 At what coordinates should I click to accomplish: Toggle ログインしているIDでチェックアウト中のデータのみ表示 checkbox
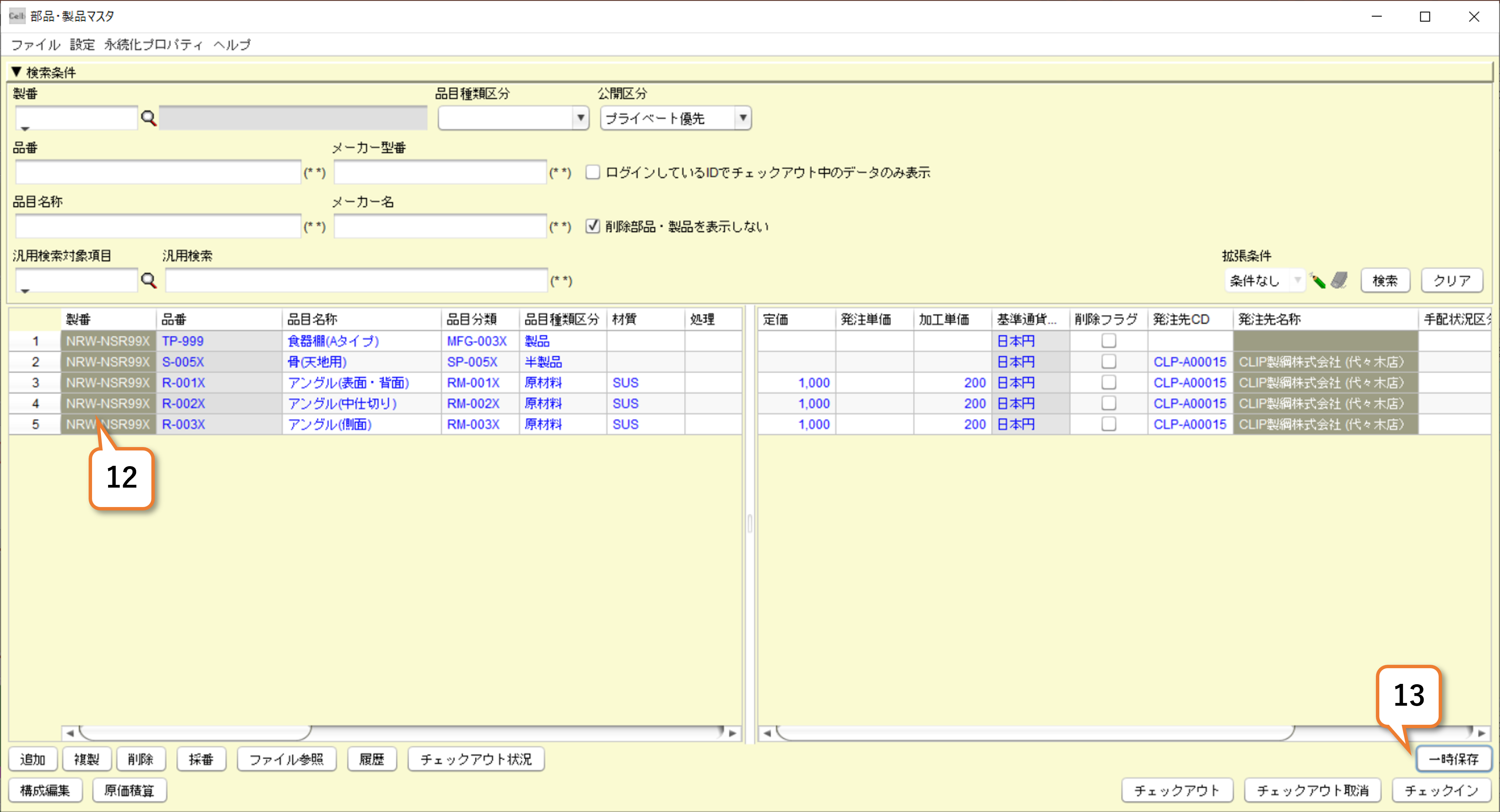592,172
